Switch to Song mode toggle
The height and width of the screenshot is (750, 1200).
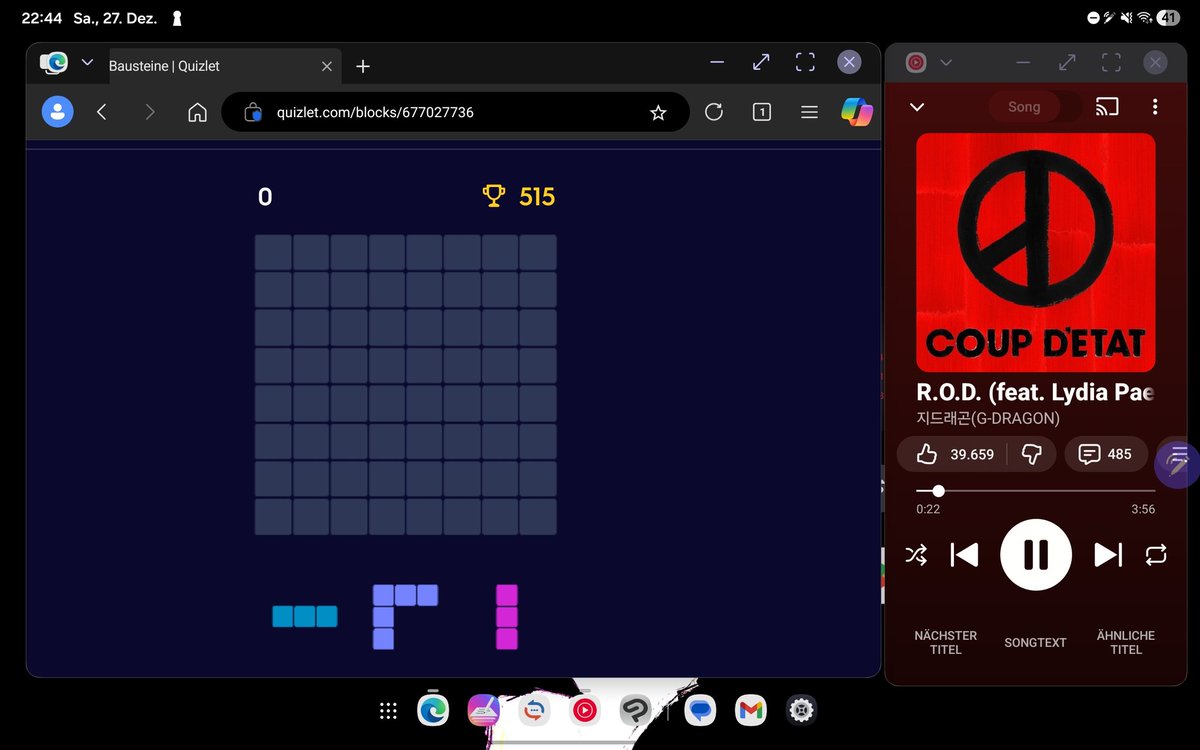pyautogui.click(x=1024, y=107)
